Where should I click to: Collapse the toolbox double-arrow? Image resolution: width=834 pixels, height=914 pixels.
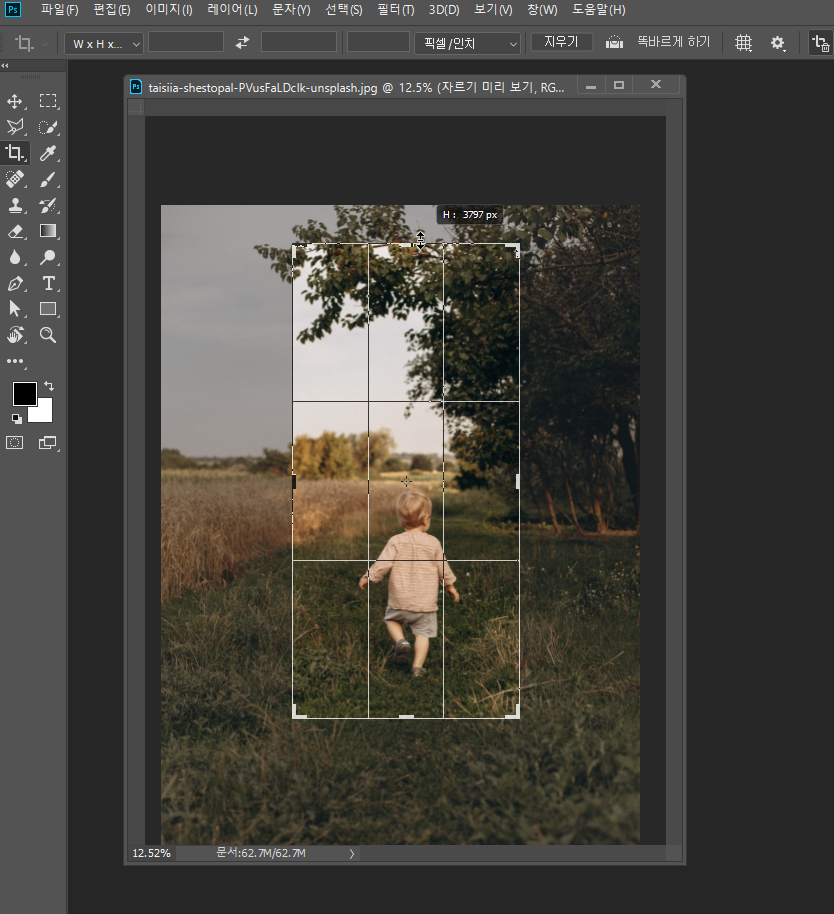[5, 66]
